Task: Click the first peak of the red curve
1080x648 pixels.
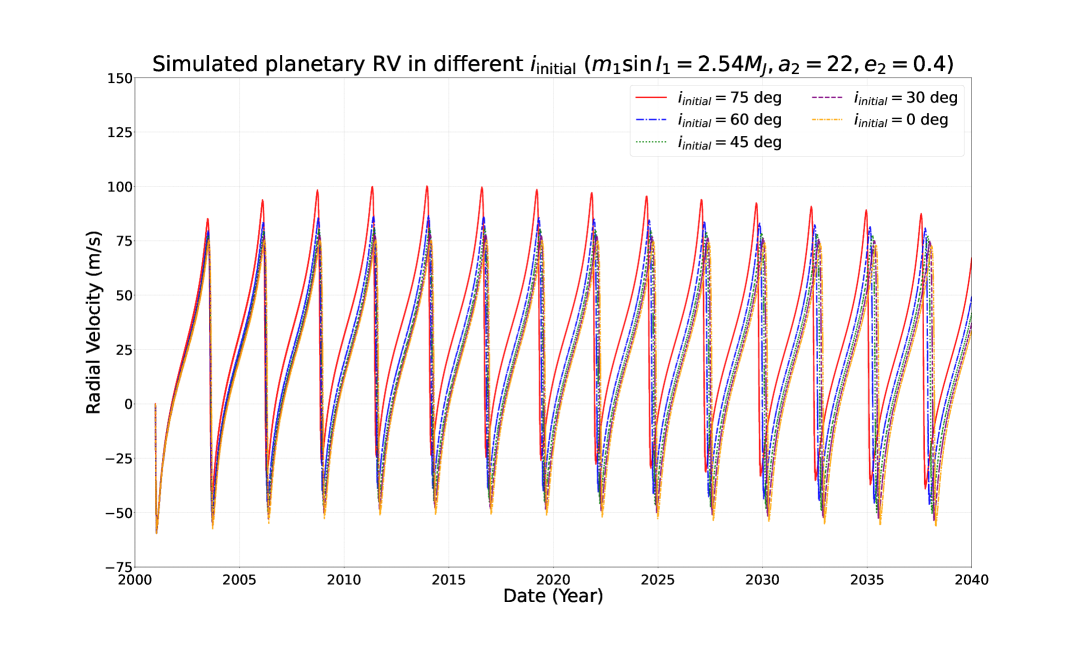Action: tap(208, 219)
